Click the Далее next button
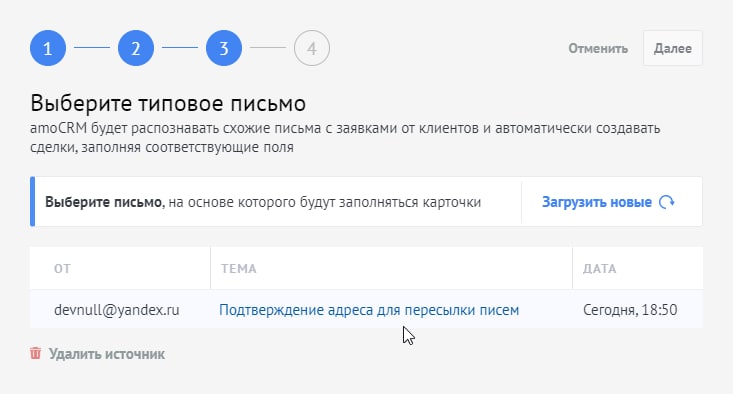The height and width of the screenshot is (394, 733). pos(673,48)
